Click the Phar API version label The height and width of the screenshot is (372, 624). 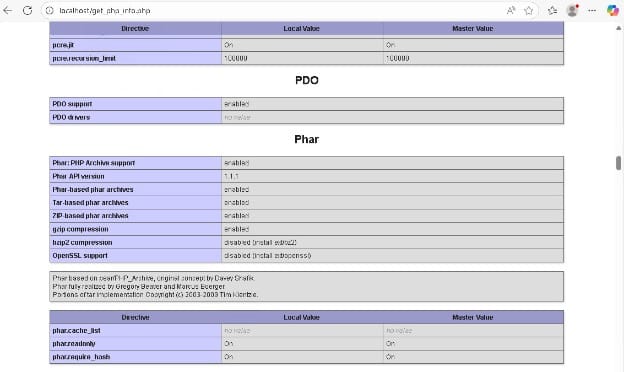coord(78,176)
